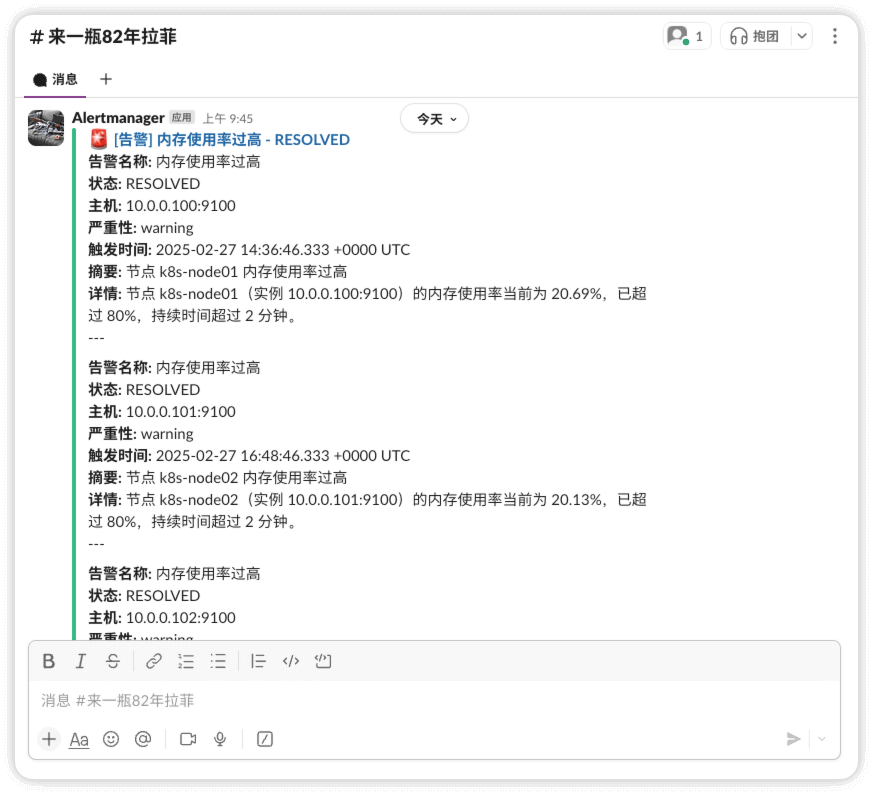Focus the message input field

[x=434, y=700]
